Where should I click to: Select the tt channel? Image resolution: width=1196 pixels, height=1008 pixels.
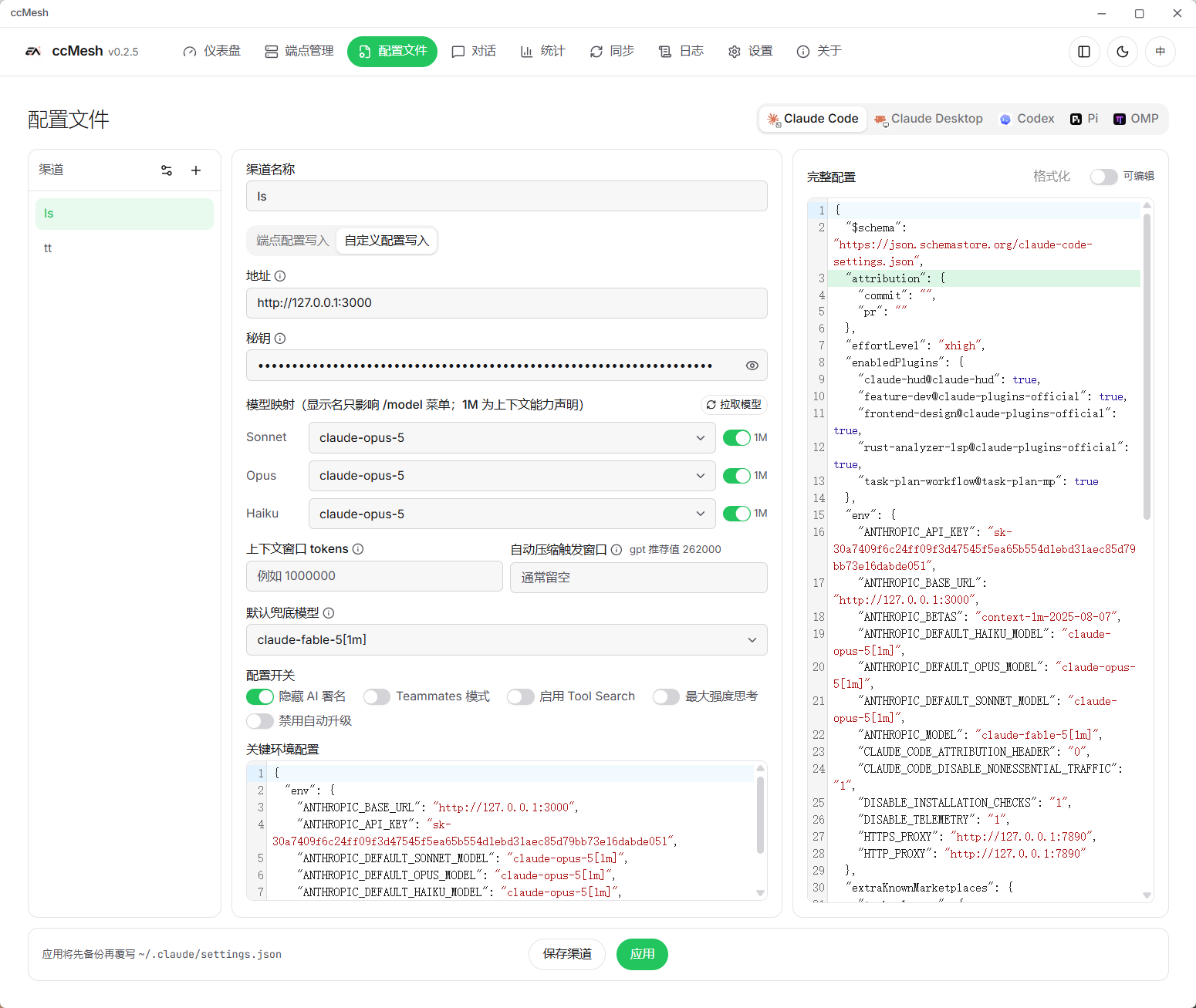pos(124,248)
